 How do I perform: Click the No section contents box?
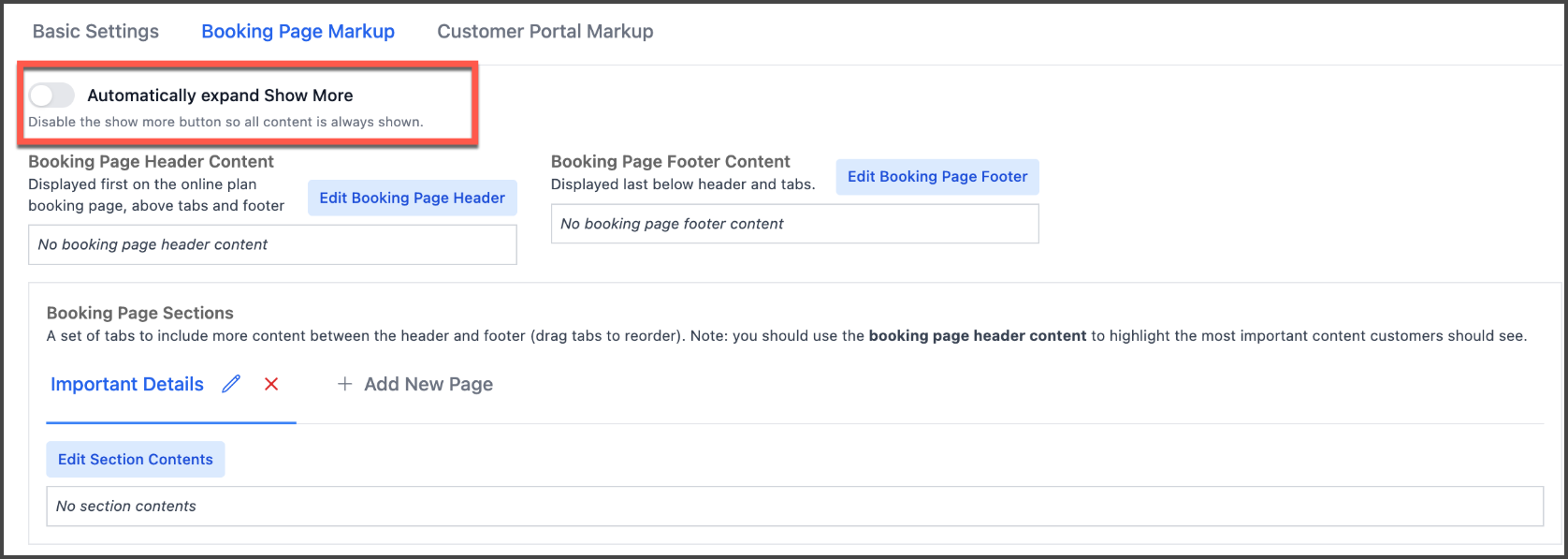[794, 506]
